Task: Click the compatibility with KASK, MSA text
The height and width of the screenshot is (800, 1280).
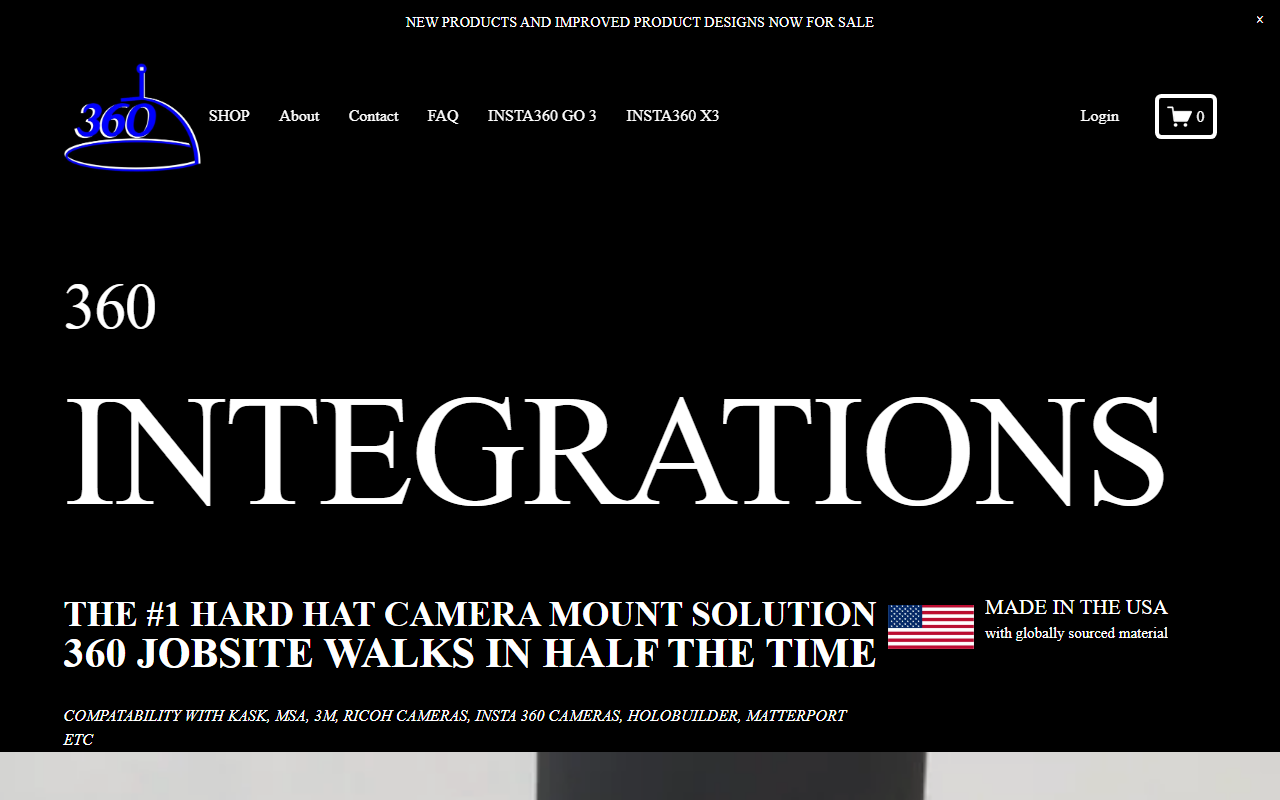Action: [455, 727]
